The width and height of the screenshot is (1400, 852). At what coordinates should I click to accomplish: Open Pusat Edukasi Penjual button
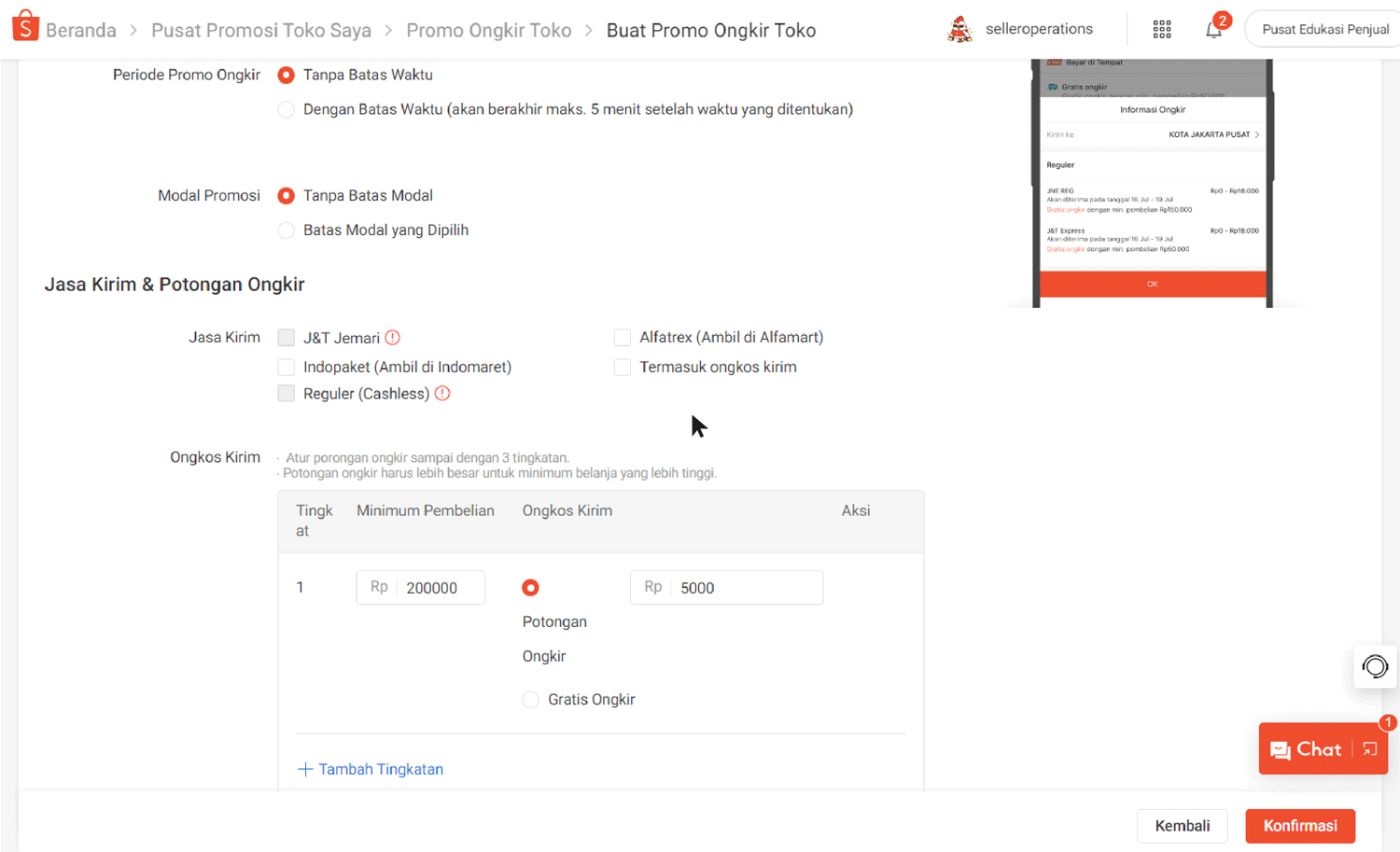(1324, 30)
